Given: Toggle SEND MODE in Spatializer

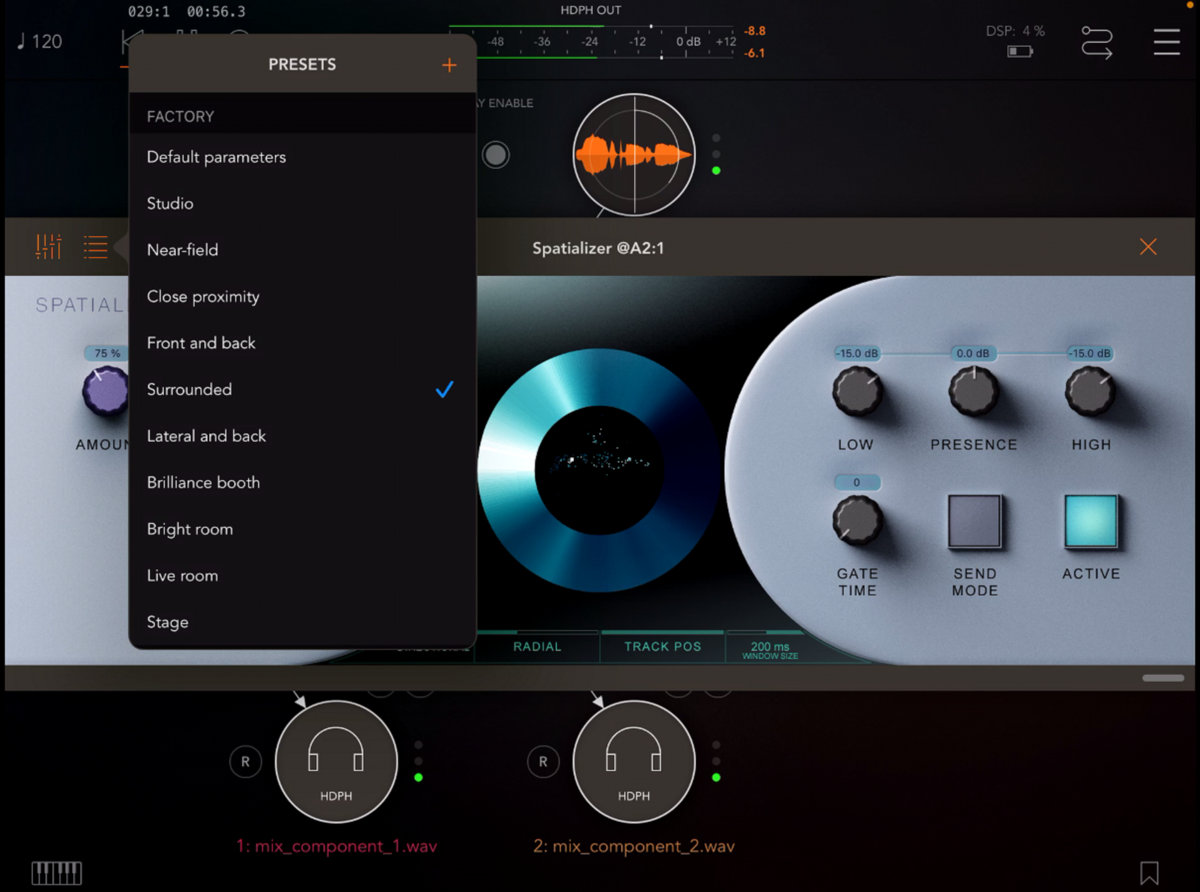Looking at the screenshot, I should [x=974, y=522].
